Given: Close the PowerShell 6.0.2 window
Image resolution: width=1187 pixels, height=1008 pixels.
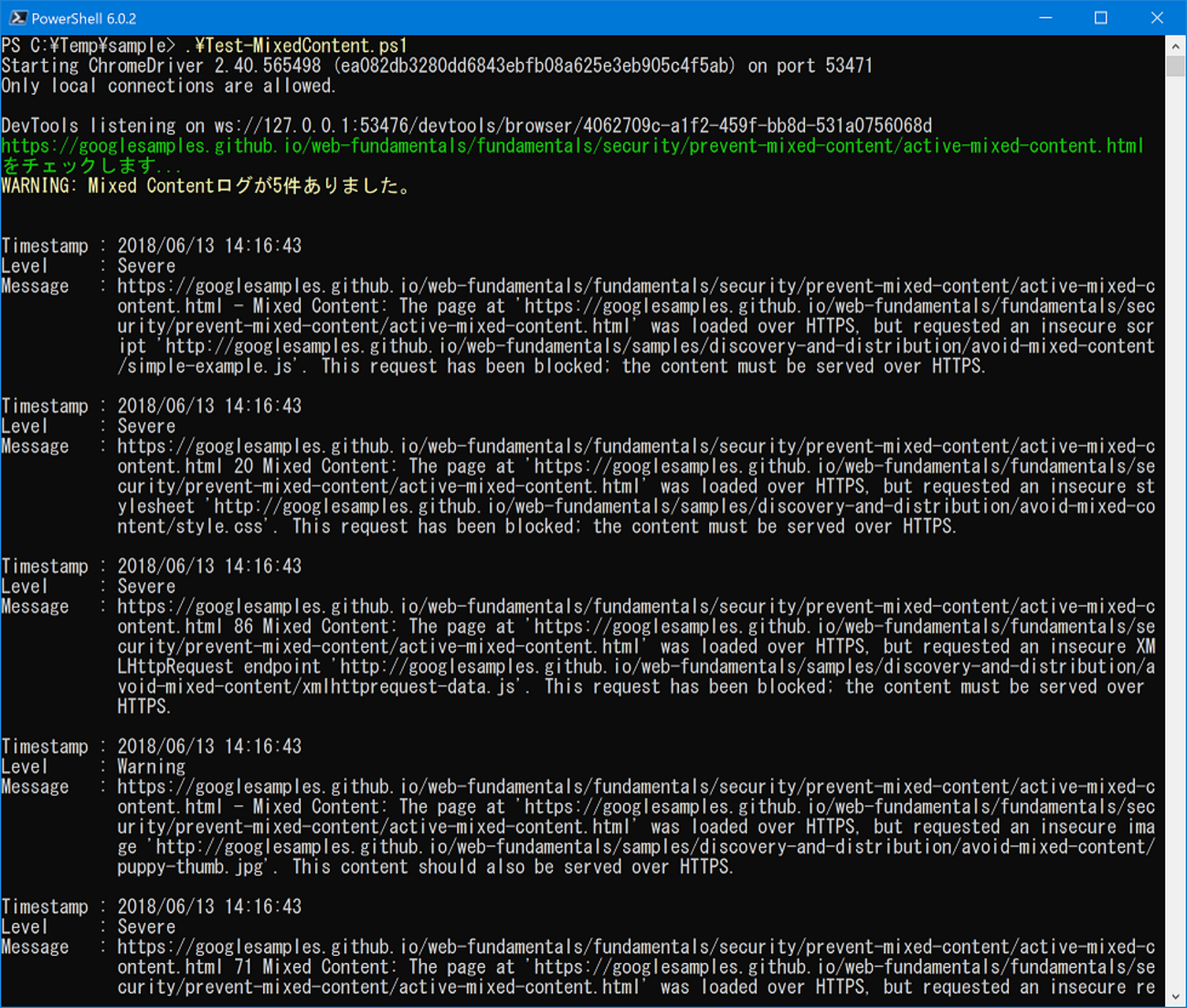Looking at the screenshot, I should 1157,17.
